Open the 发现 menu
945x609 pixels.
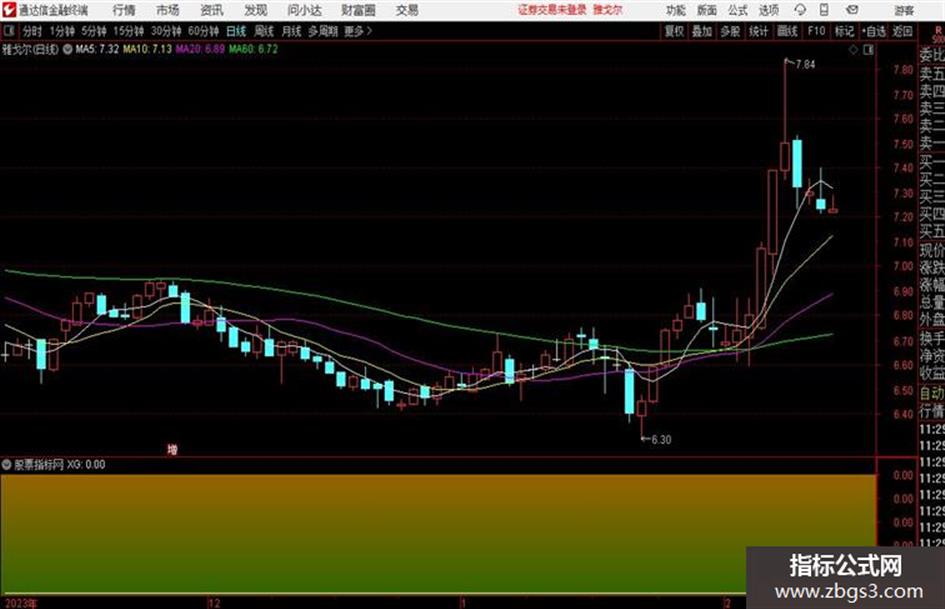256,10
